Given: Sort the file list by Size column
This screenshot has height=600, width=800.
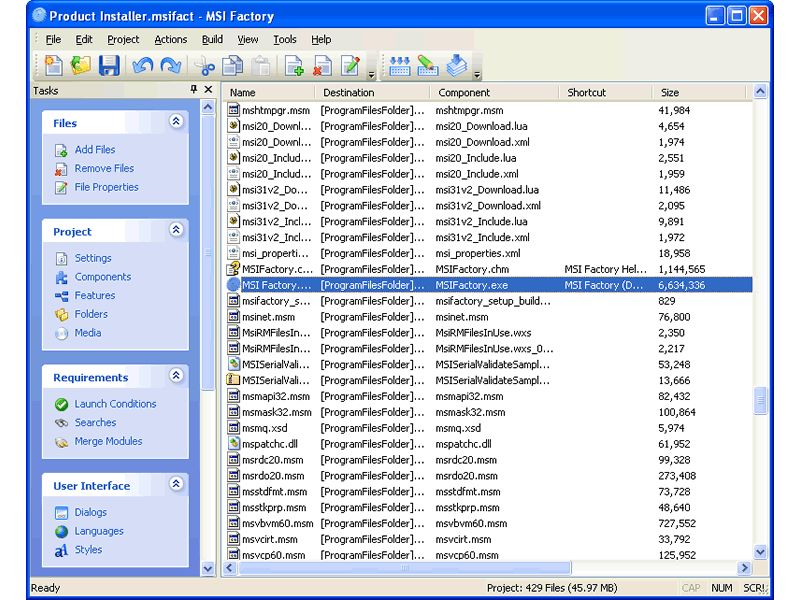Looking at the screenshot, I should click(x=699, y=92).
